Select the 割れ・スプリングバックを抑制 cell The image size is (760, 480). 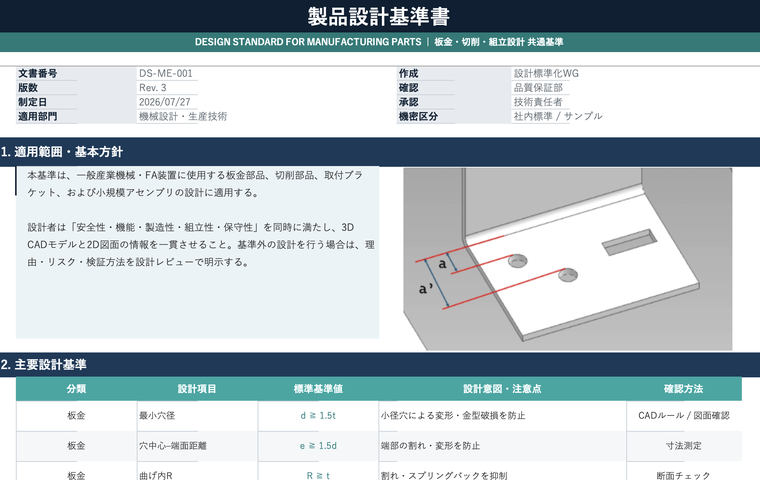[502, 471]
